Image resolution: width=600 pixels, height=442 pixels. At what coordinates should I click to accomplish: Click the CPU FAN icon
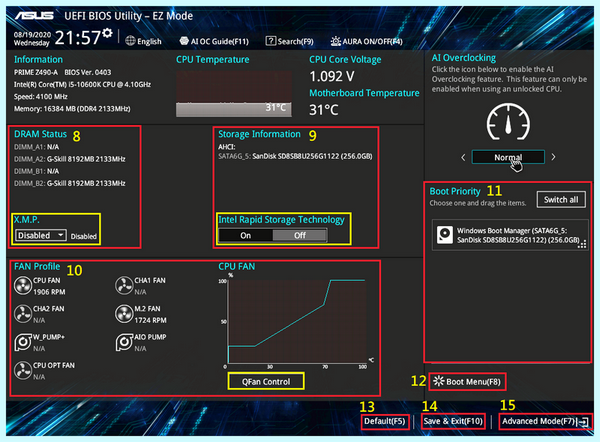pos(23,285)
